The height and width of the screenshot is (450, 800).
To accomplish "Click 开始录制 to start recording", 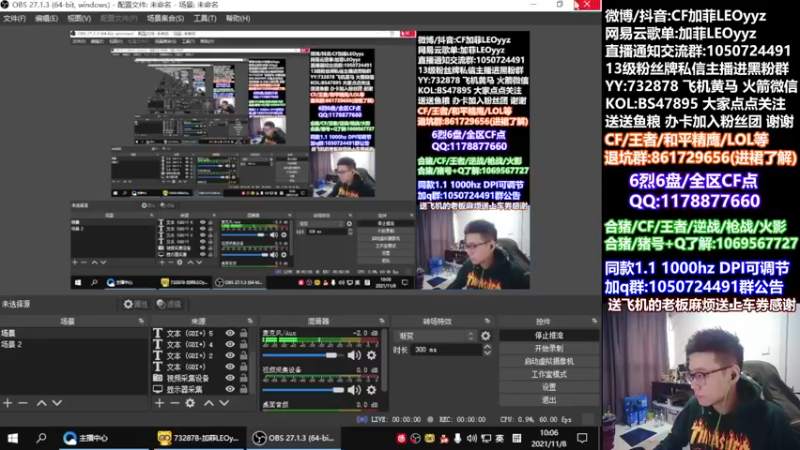I will point(549,348).
